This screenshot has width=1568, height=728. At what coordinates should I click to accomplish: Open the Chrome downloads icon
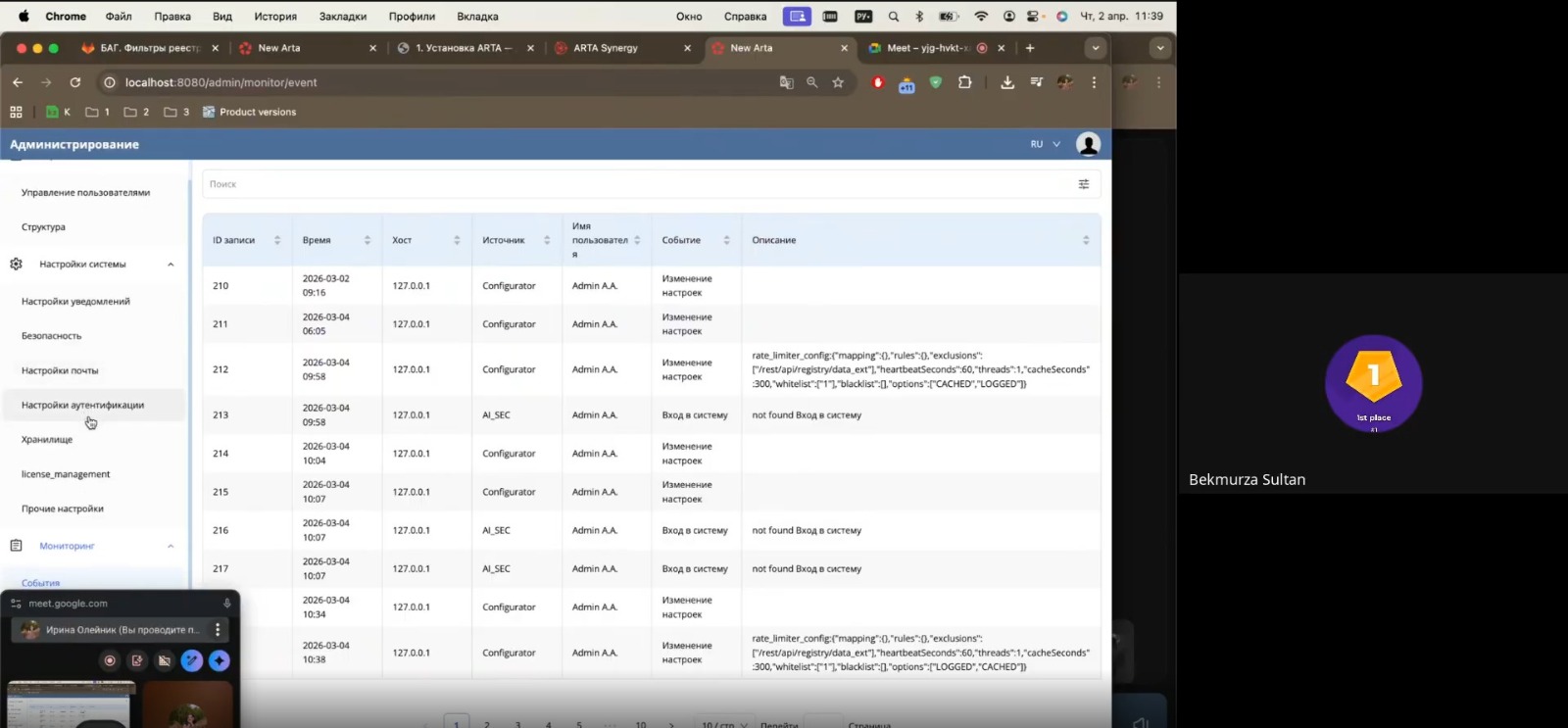click(1006, 82)
